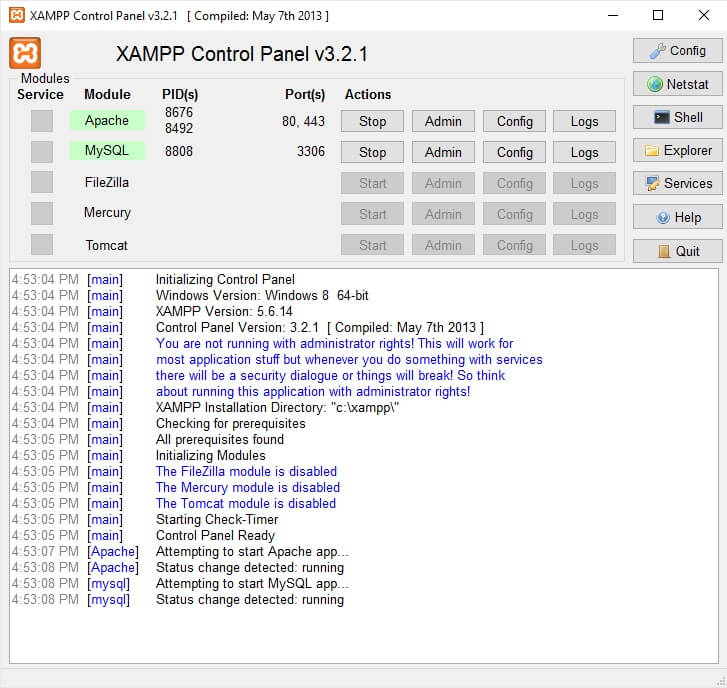
Task: View MySQL Logs
Action: point(584,152)
